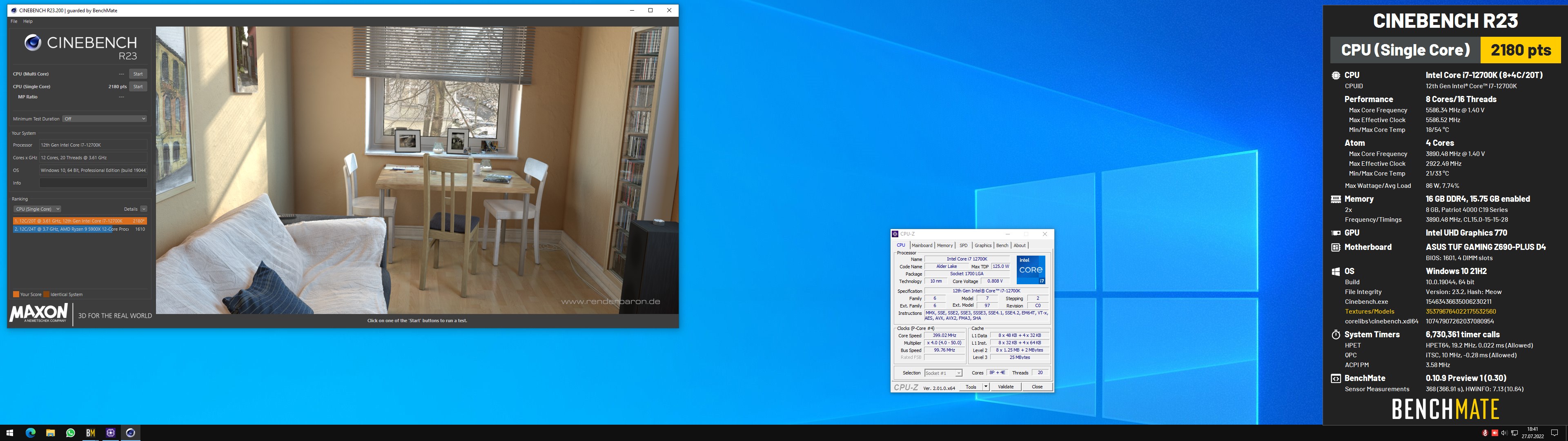Click the CPU-Z title bar chip icon
The image size is (1568, 441).
(x=895, y=234)
